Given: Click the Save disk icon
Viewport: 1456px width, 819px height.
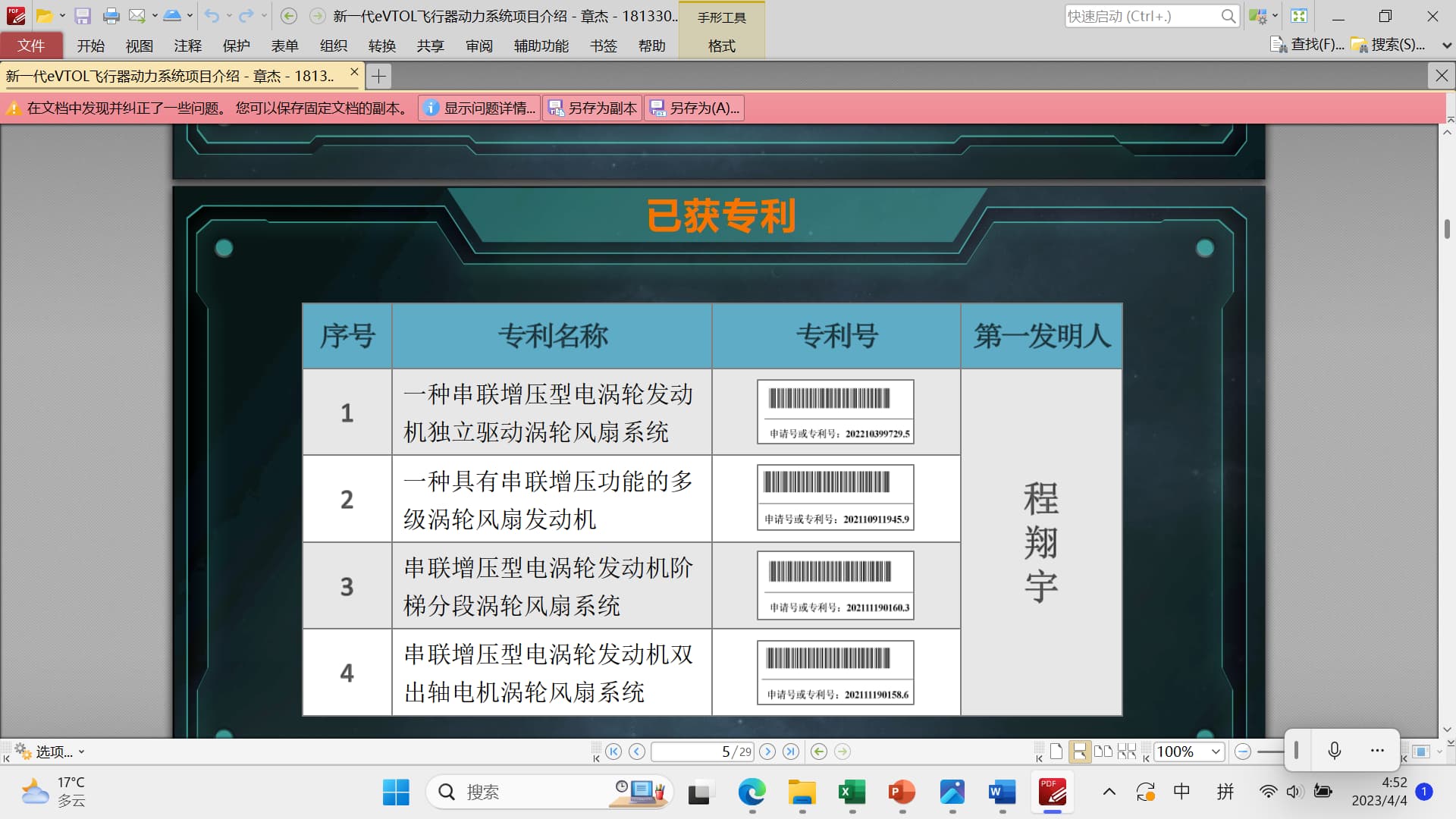Looking at the screenshot, I should (83, 16).
